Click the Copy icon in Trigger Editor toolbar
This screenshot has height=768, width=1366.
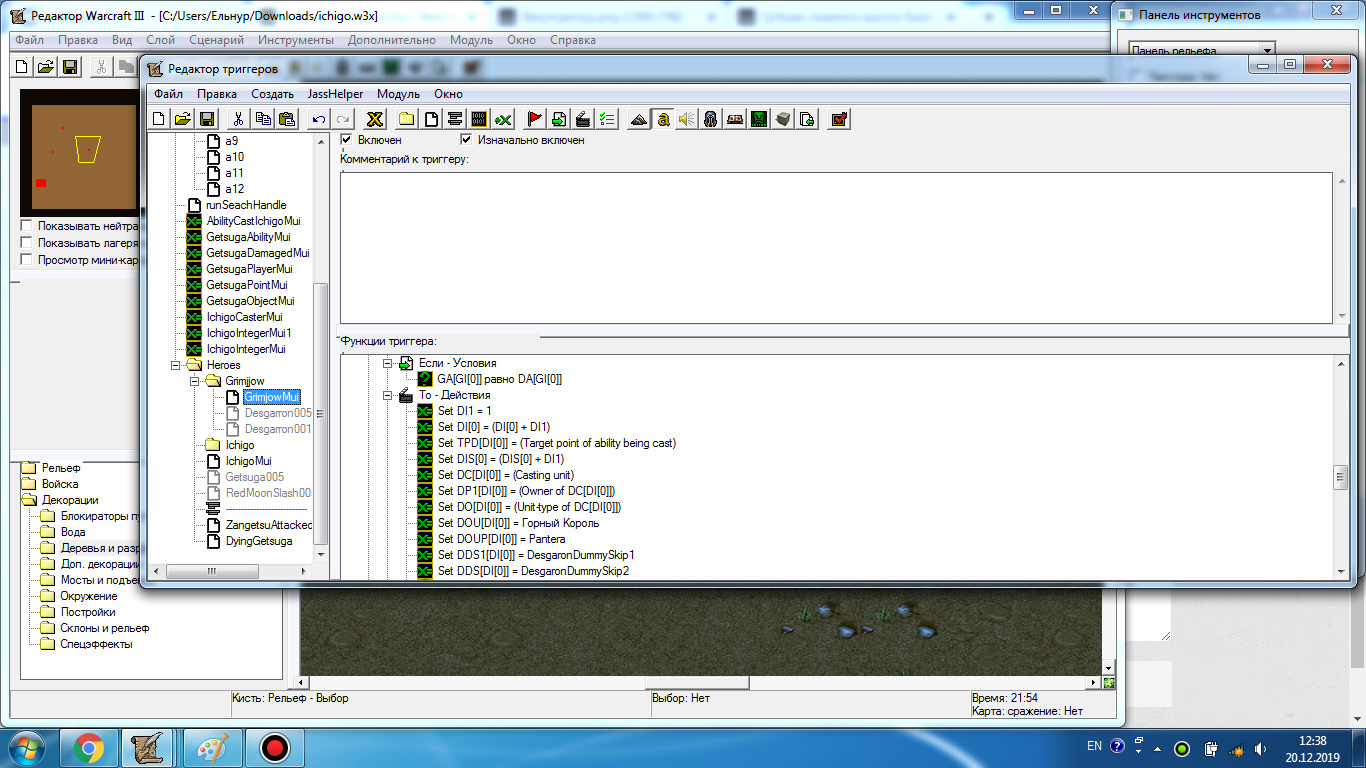point(263,119)
